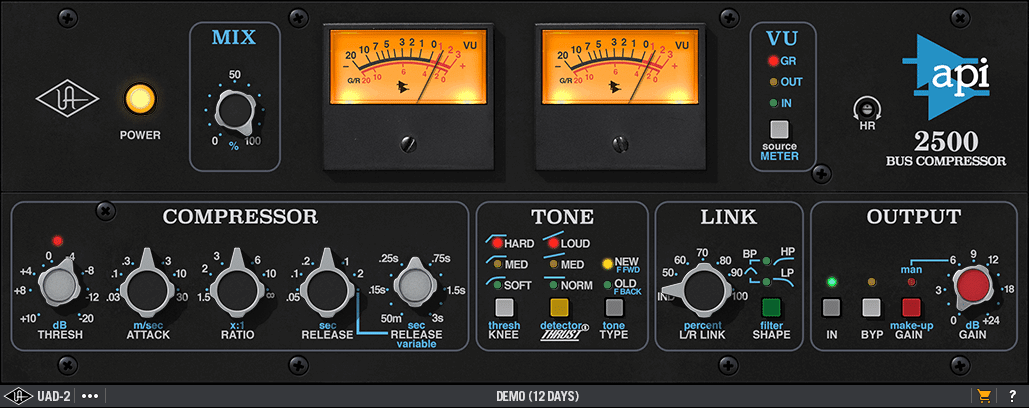1029x408 pixels.
Task: Open the shopping cart purchase icon
Action: [983, 396]
